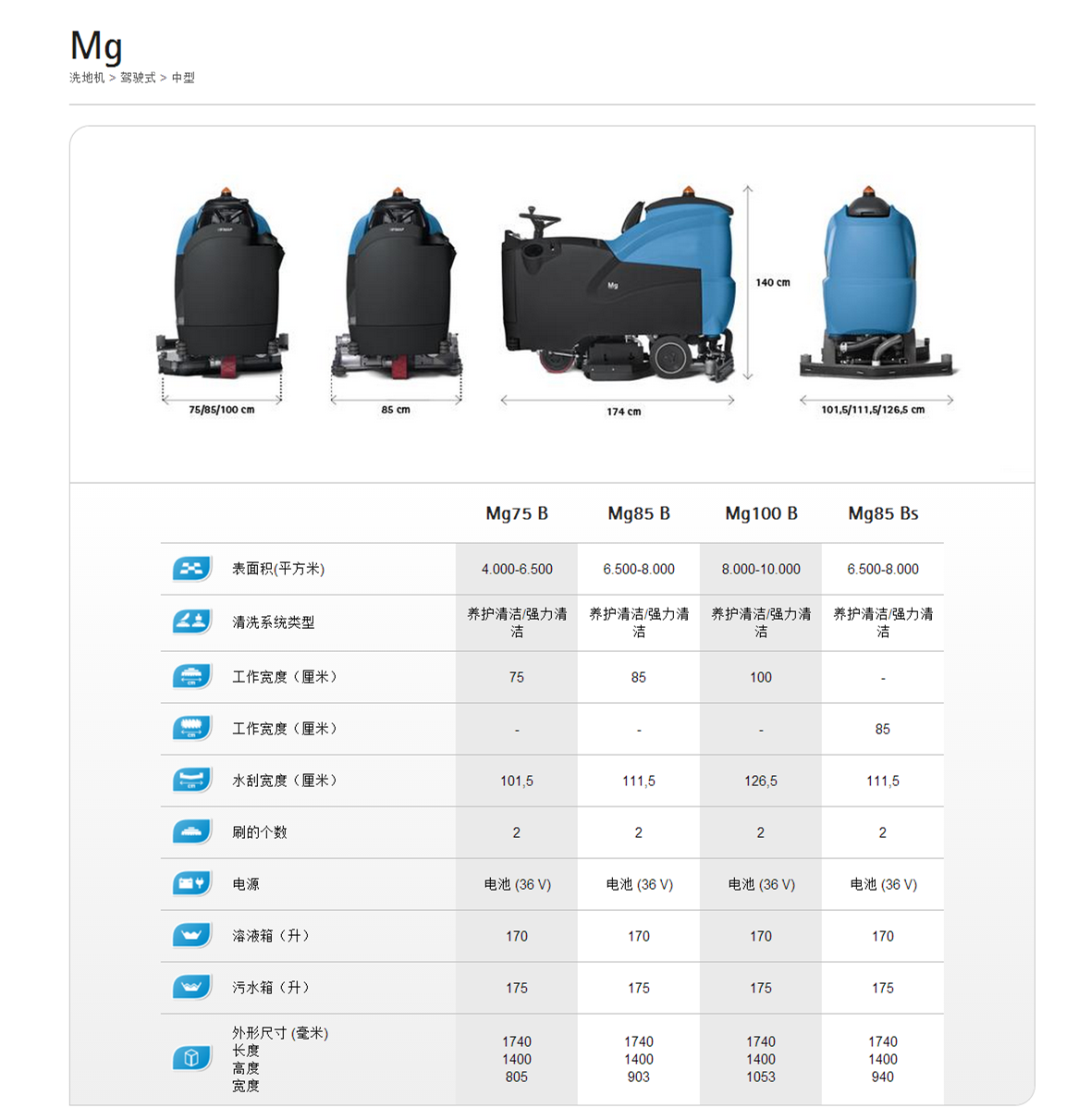Click the roller brush working width icon
The width and height of the screenshot is (1091, 1120).
click(192, 728)
